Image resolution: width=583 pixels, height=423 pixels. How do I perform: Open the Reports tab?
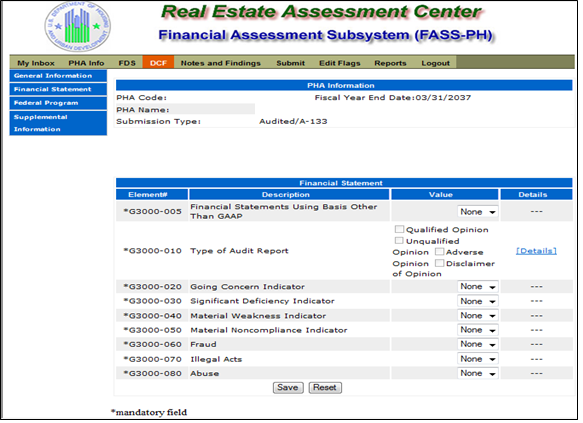(x=390, y=63)
